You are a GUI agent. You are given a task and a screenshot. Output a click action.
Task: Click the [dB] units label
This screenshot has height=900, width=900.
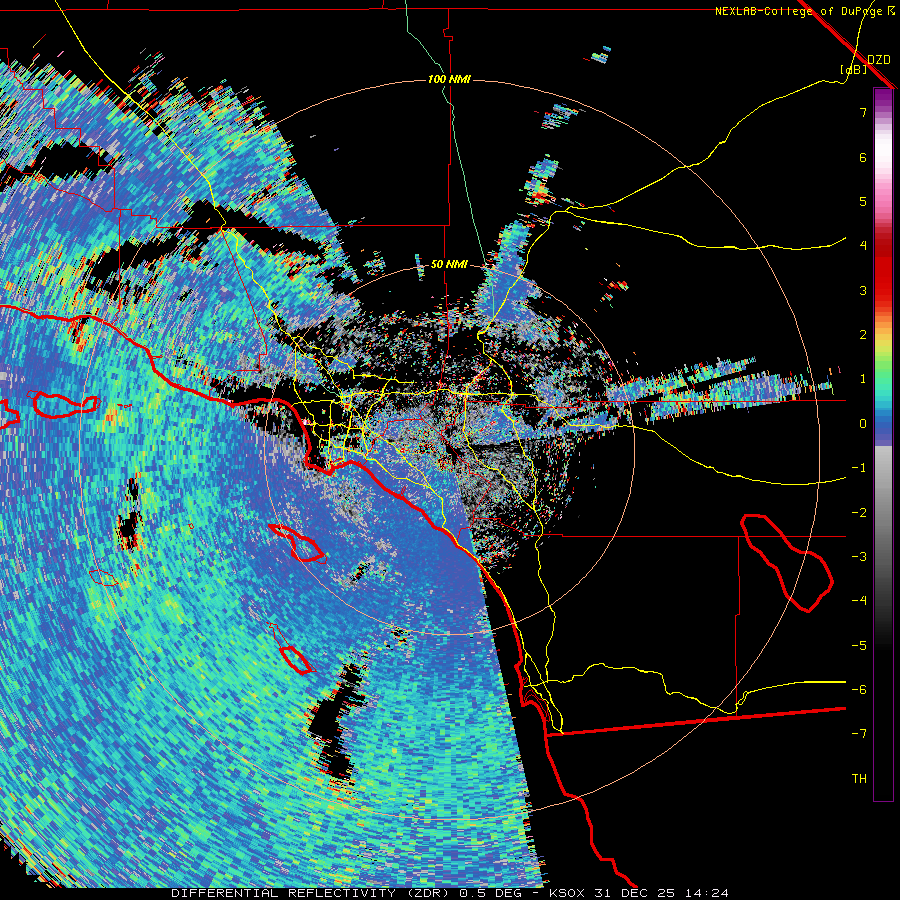pyautogui.click(x=854, y=69)
